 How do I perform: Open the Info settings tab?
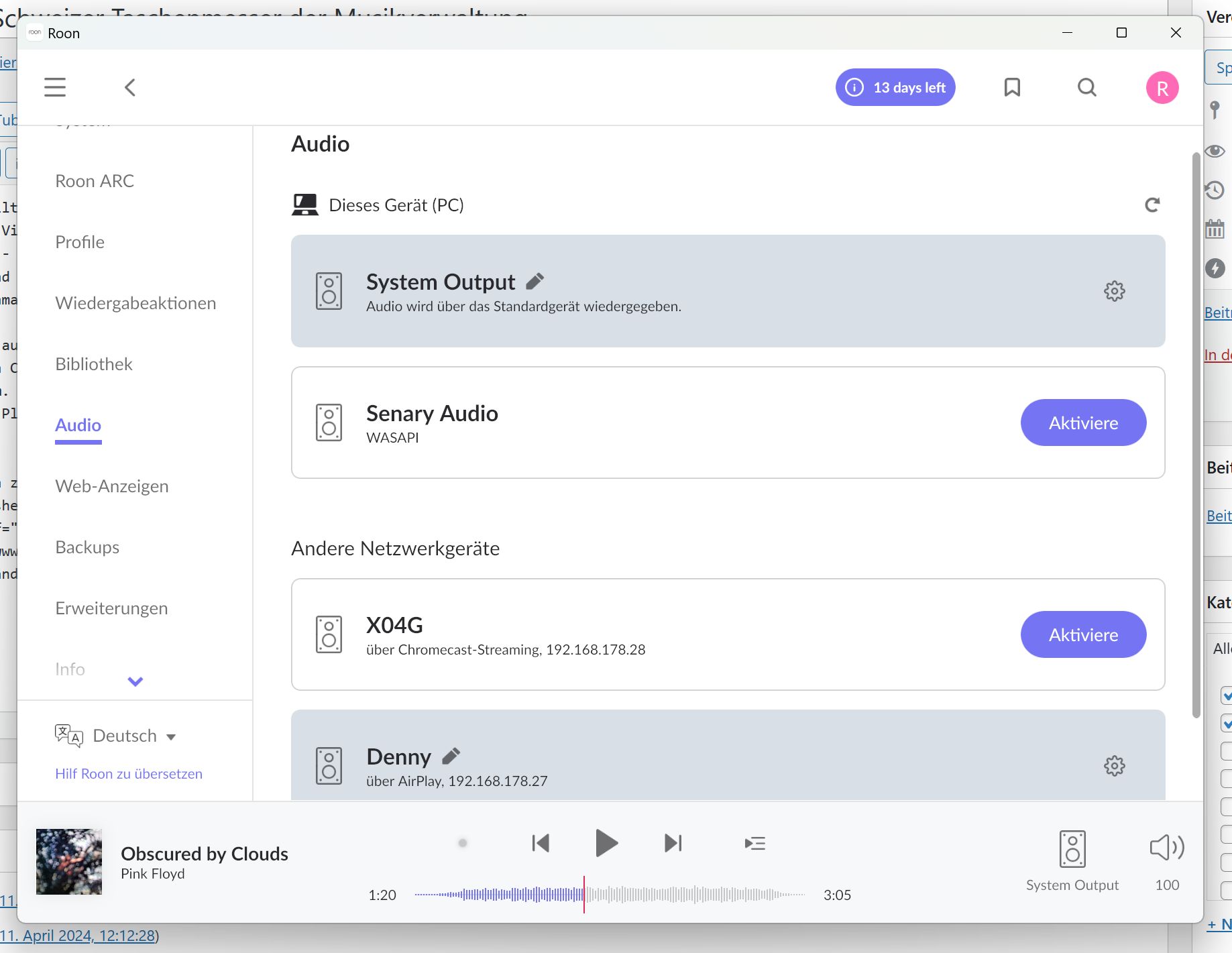[x=70, y=669]
